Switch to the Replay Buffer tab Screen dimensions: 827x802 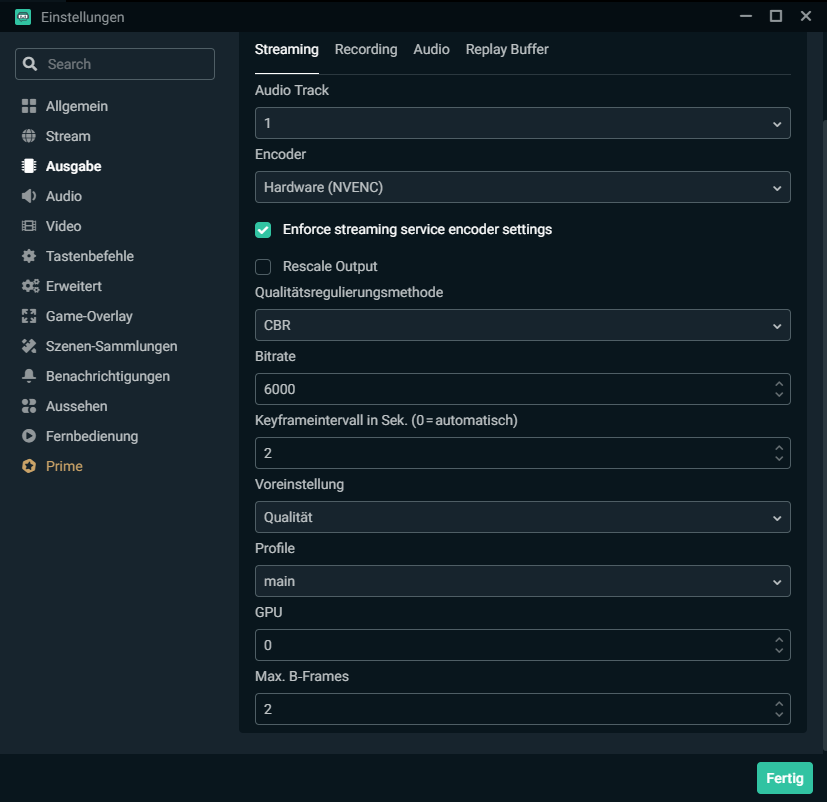point(507,49)
